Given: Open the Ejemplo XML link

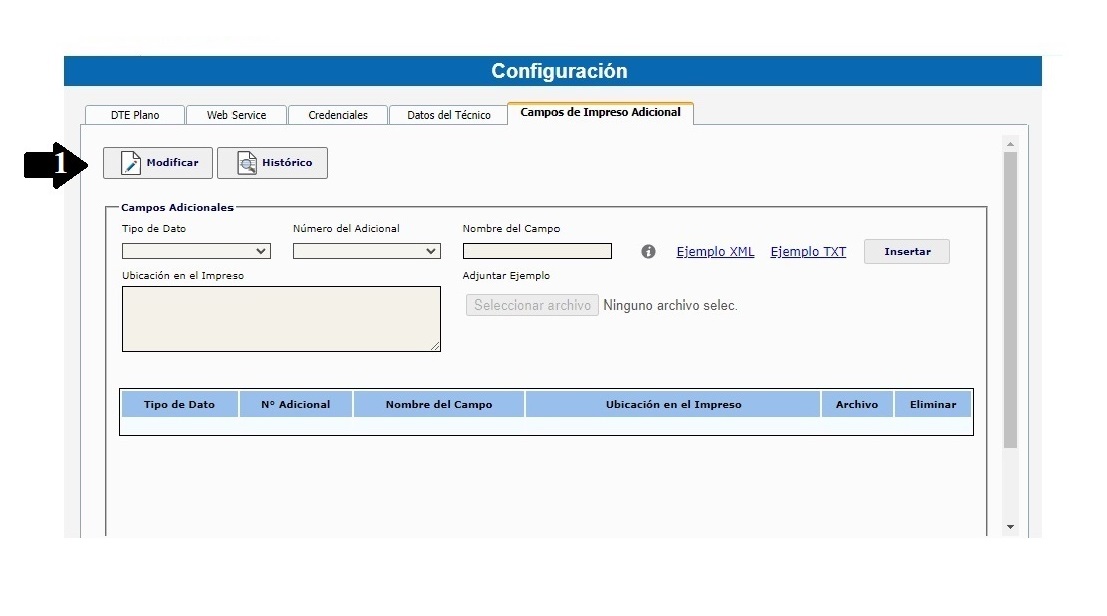Looking at the screenshot, I should click(714, 251).
